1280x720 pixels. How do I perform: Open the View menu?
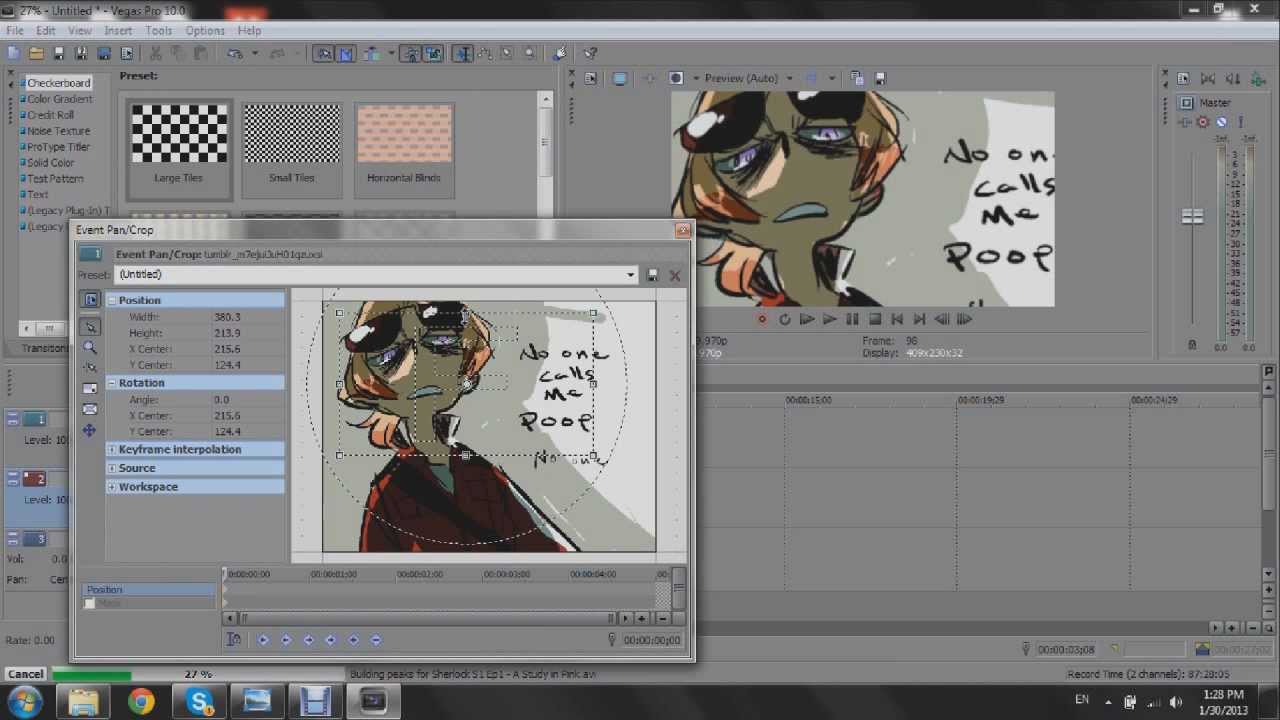pyautogui.click(x=79, y=31)
